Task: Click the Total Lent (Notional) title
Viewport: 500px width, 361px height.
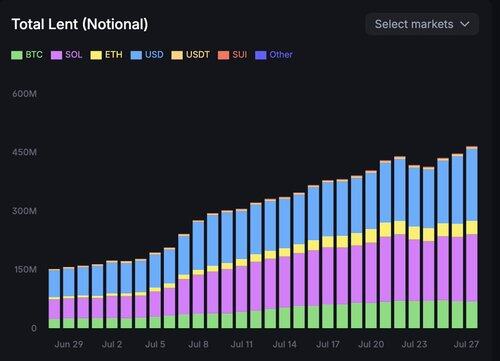Action: click(80, 24)
